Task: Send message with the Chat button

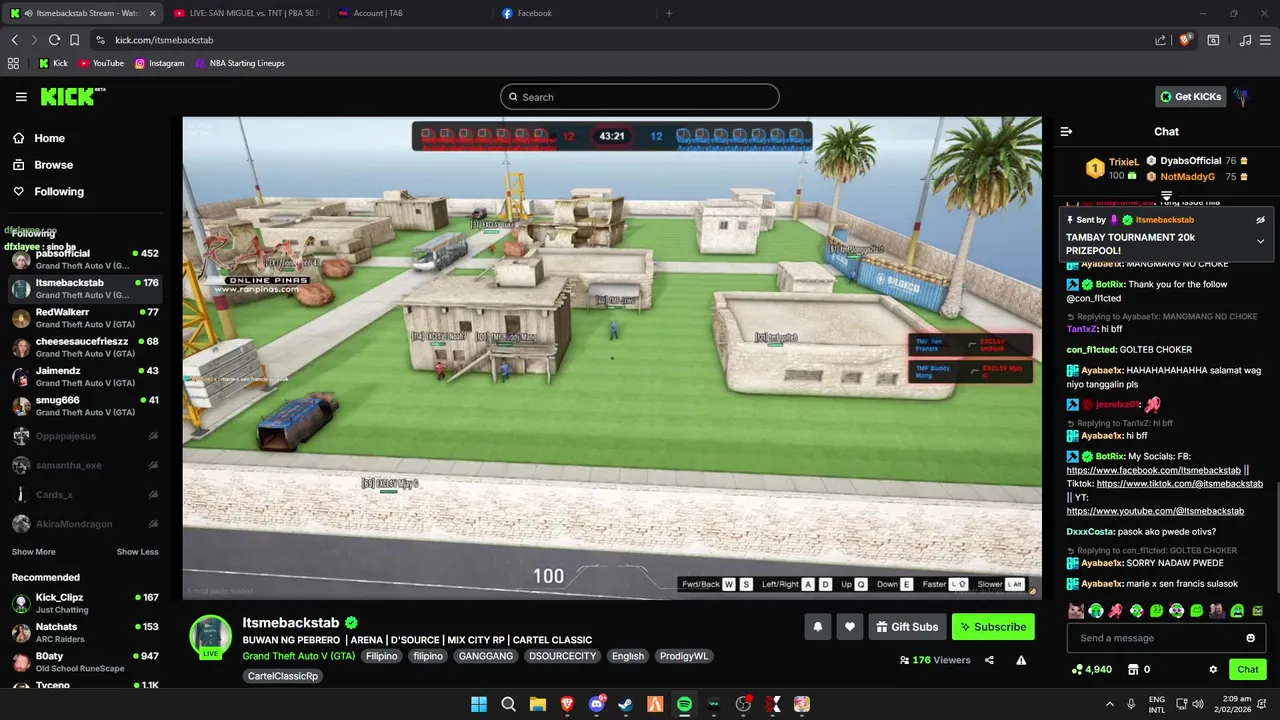Action: [x=1248, y=669]
